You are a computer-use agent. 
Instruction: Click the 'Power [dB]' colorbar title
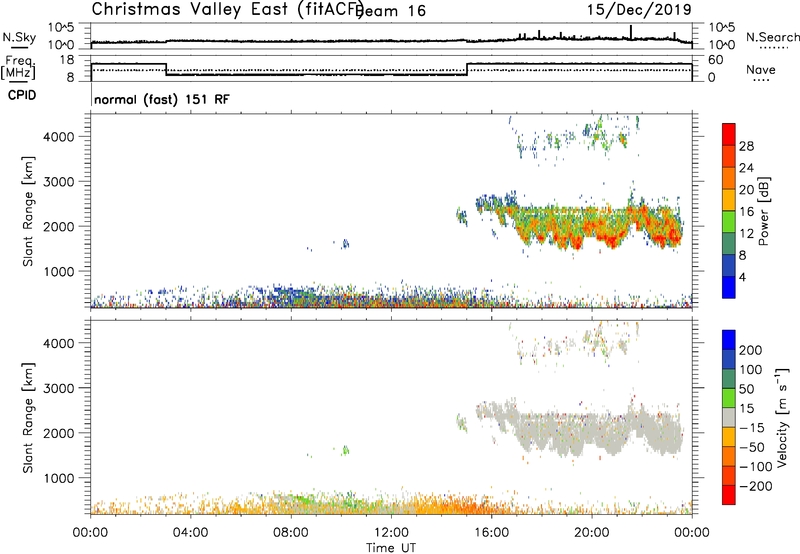click(x=764, y=211)
